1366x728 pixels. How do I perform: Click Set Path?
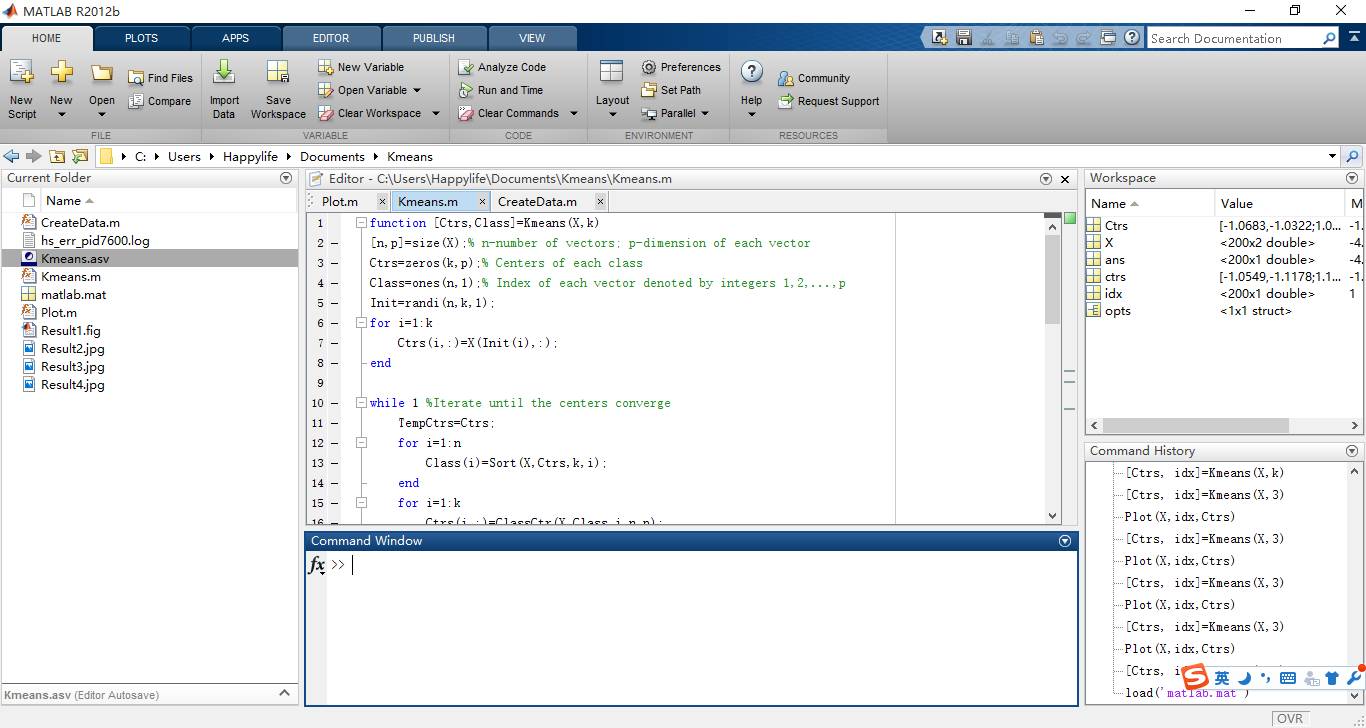(671, 90)
